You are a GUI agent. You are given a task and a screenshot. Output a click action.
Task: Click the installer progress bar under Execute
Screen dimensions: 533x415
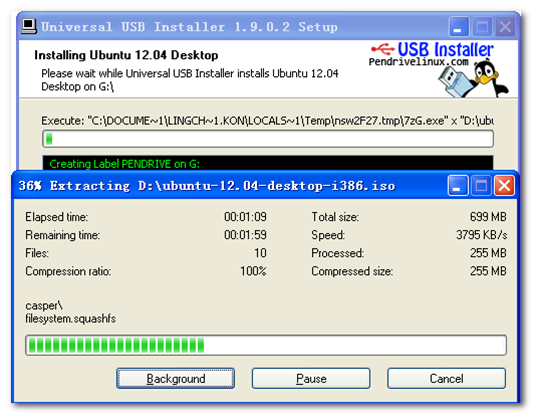pos(268,139)
